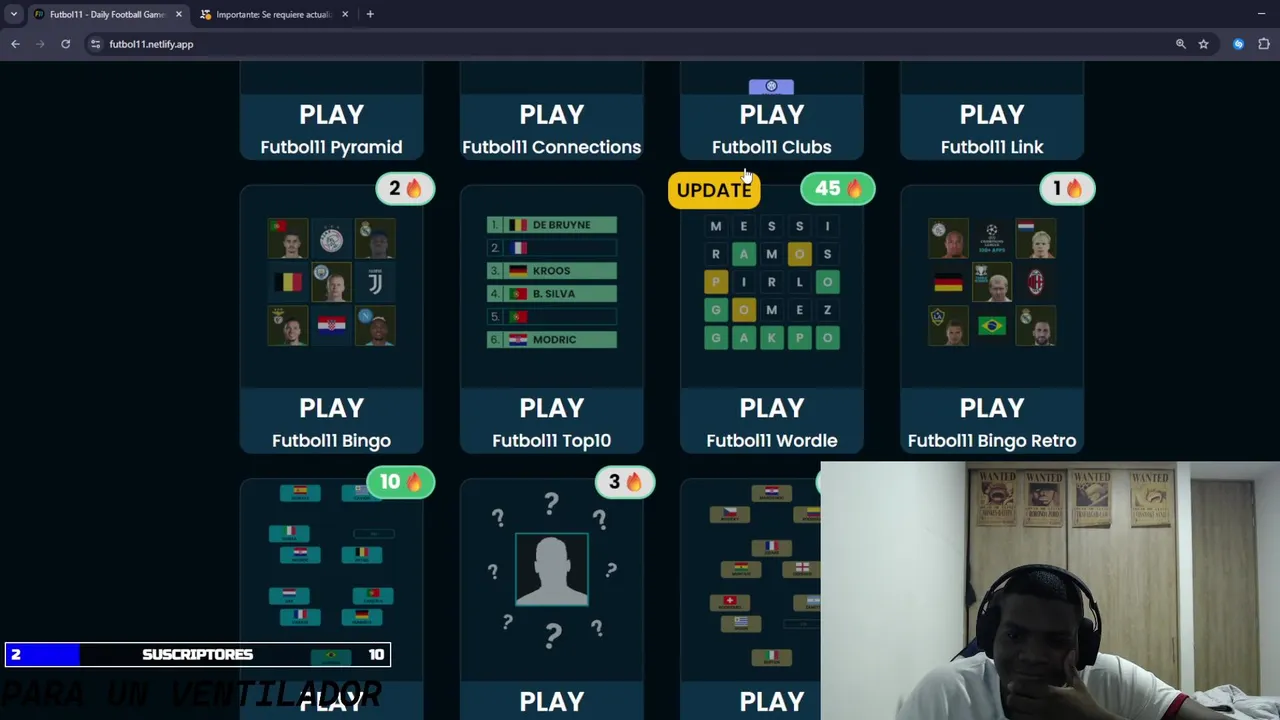Click the 2 streak flame badge on Bingo
Screen dimensions: 1280x720
[x=405, y=188]
